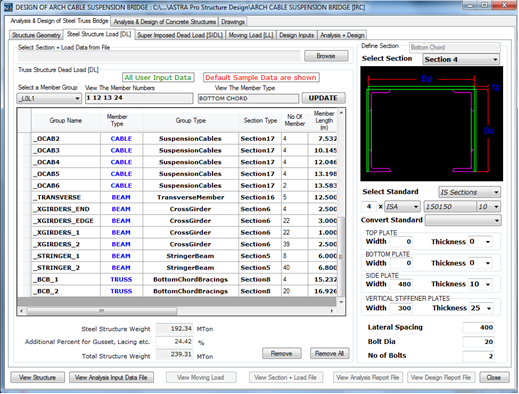The width and height of the screenshot is (519, 394).
Task: Click the Group Name column header
Action: [x=66, y=120]
